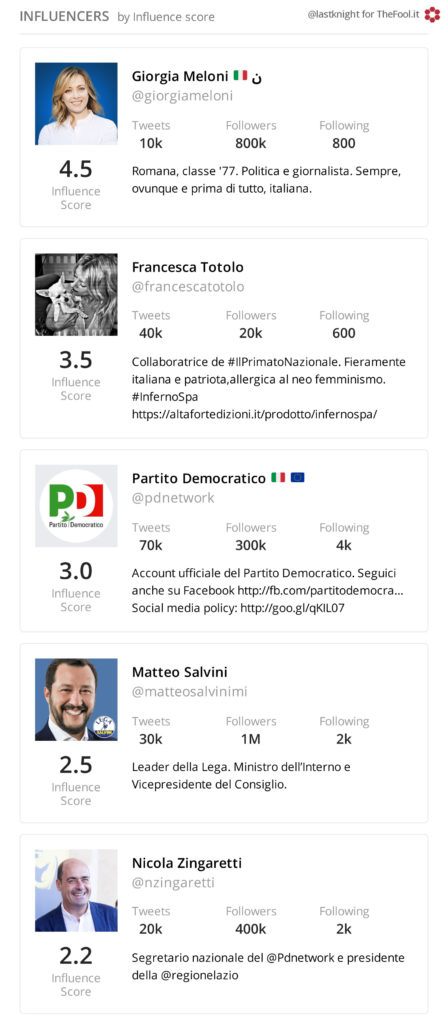Open Francesca Totolo's black-and-white profile photo

point(76,295)
